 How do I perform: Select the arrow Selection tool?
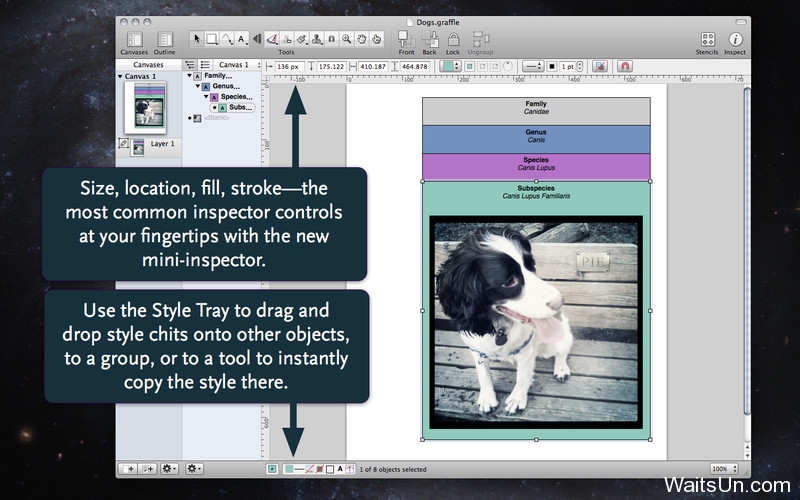pyautogui.click(x=196, y=39)
